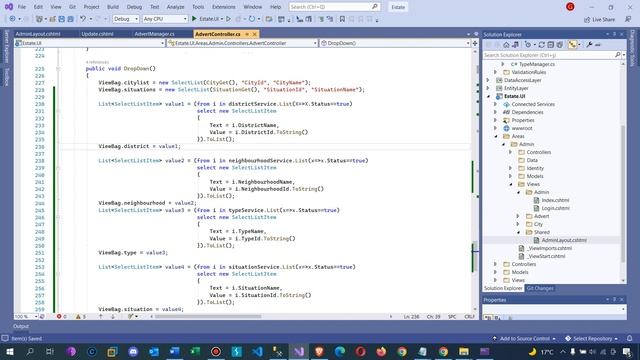
Task: Click Select Repository in status bar
Action: coord(592,338)
